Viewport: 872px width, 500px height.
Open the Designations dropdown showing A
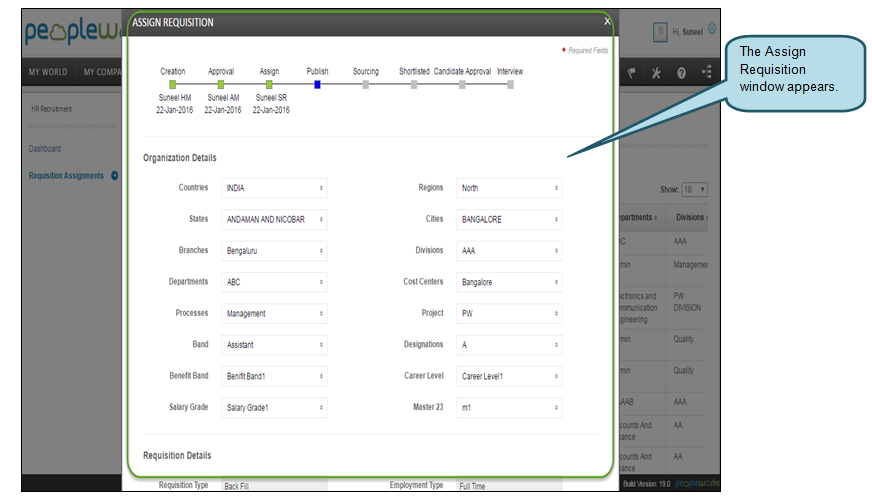coord(509,345)
